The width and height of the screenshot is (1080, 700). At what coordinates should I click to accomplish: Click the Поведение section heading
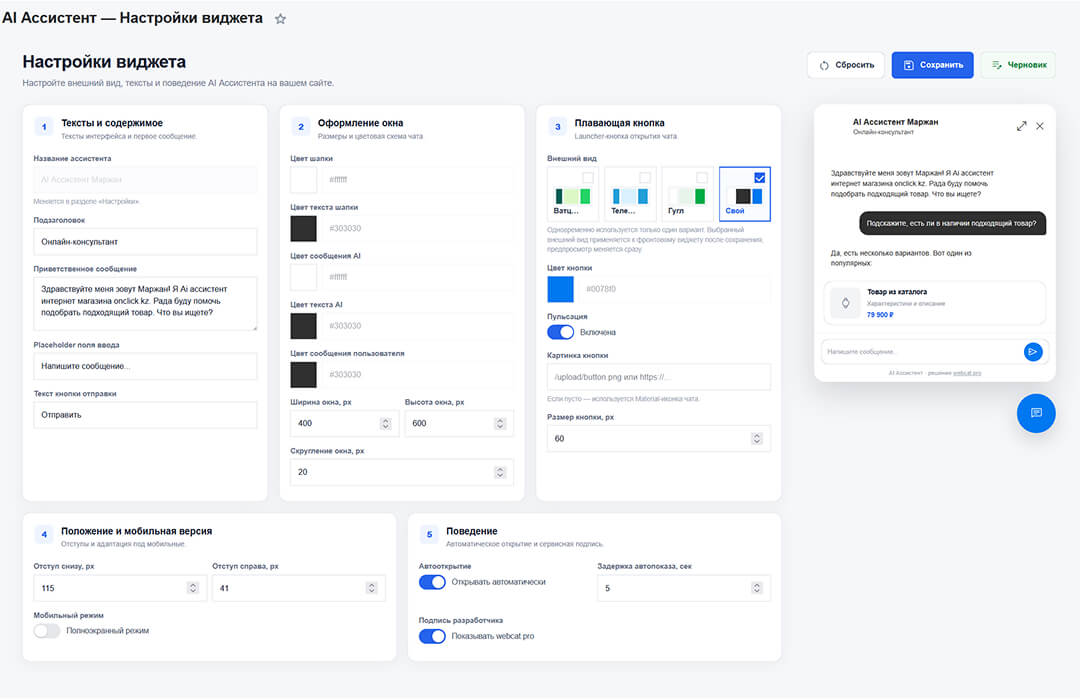471,531
